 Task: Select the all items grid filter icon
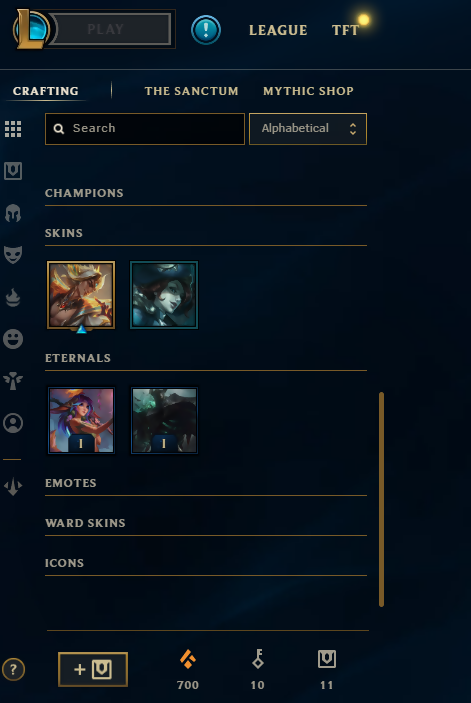(x=13, y=129)
